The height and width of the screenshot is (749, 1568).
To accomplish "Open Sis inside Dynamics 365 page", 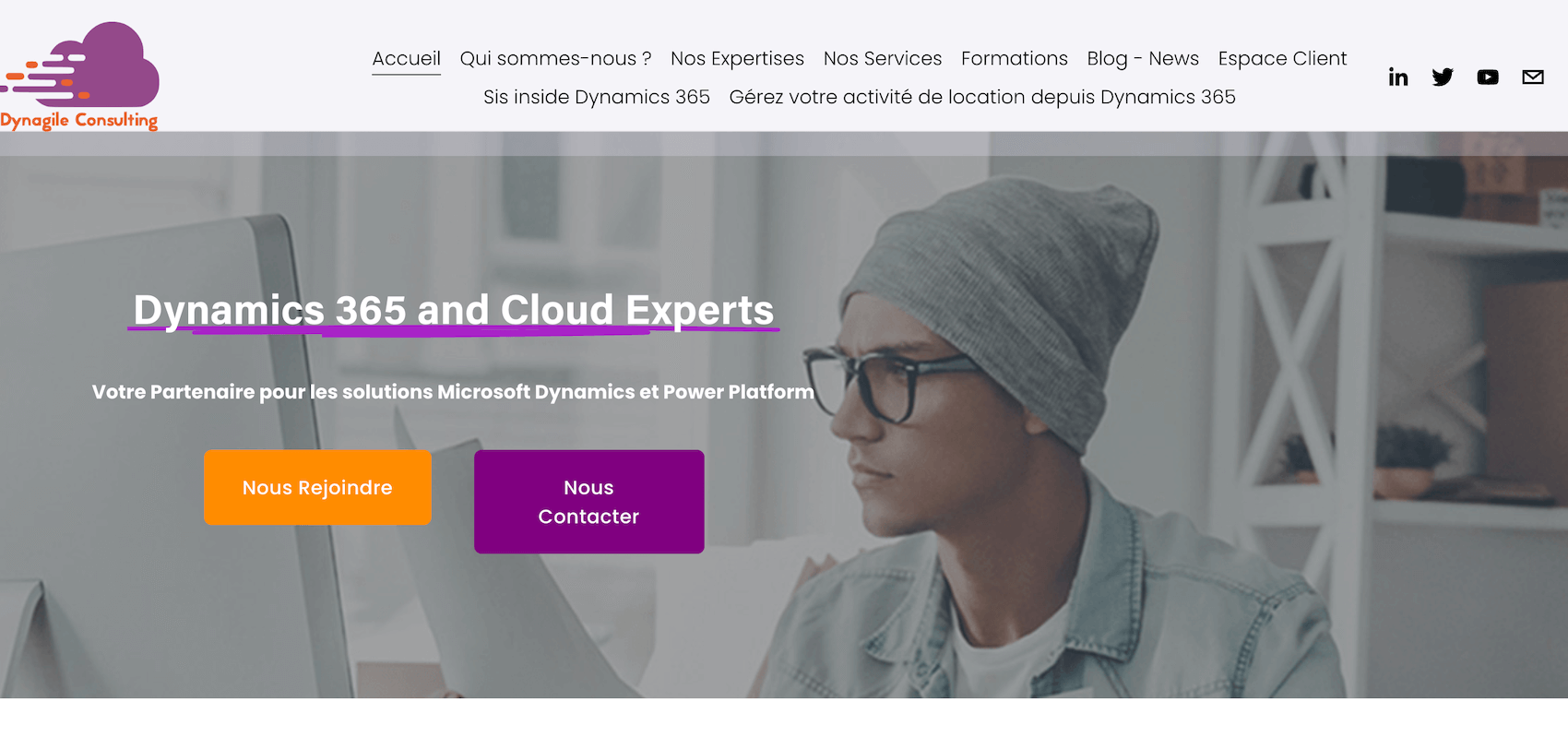I will click(x=597, y=98).
